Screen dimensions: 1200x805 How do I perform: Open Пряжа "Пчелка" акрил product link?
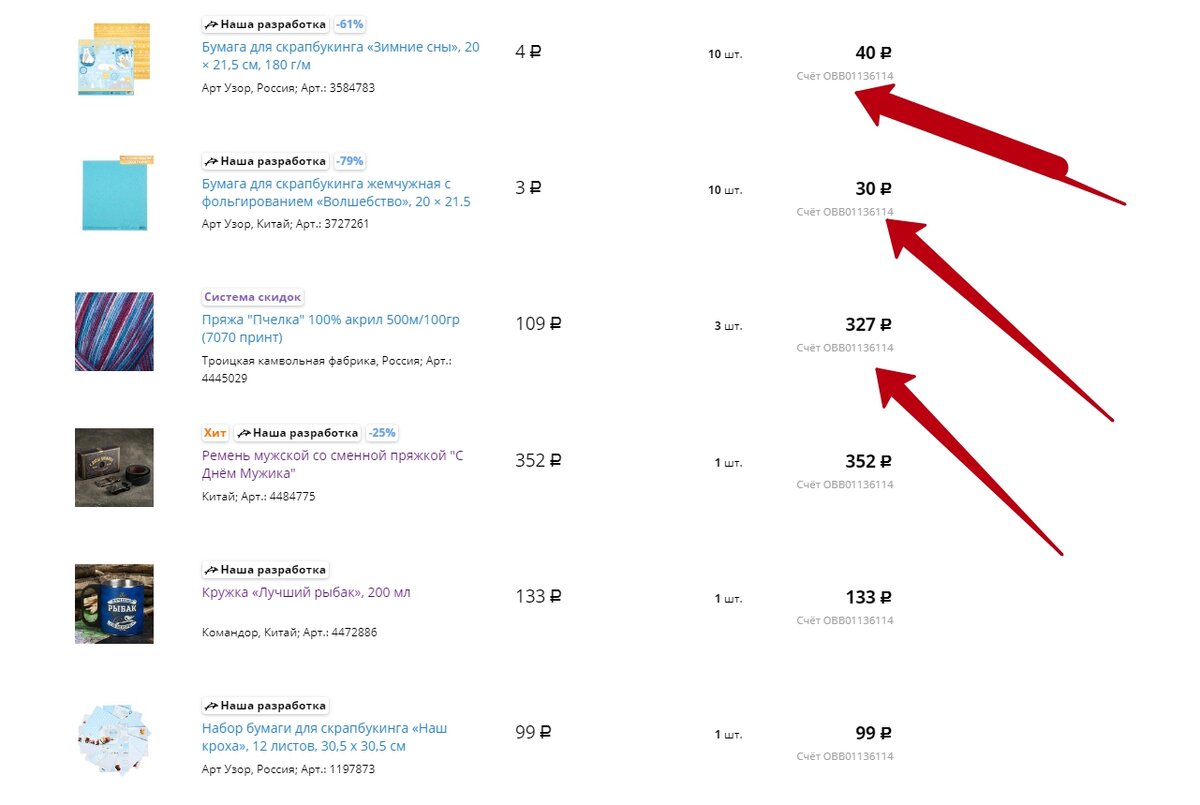pyautogui.click(x=331, y=328)
